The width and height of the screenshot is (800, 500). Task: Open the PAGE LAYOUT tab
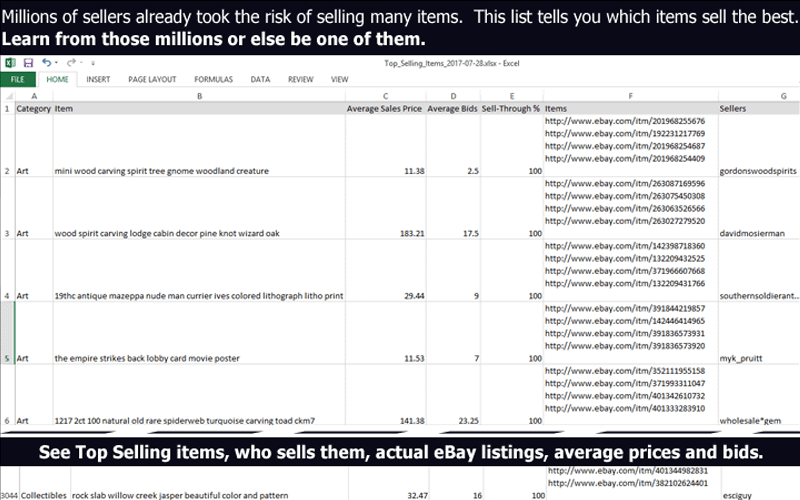(x=152, y=80)
